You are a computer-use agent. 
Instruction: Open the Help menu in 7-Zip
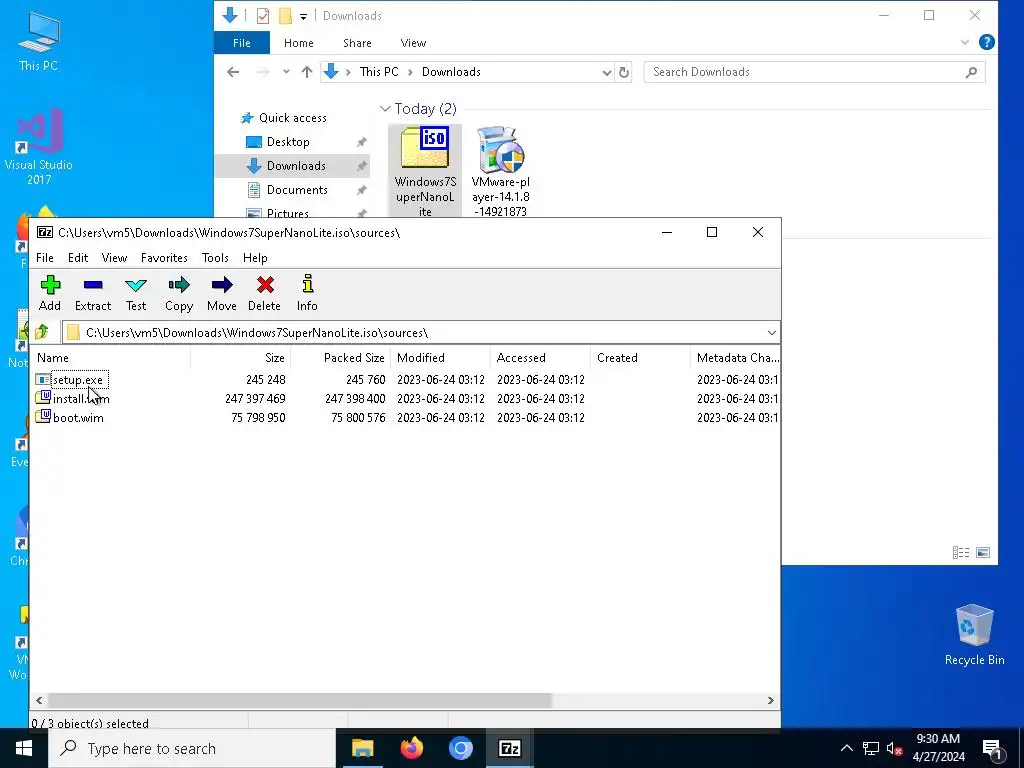[255, 257]
